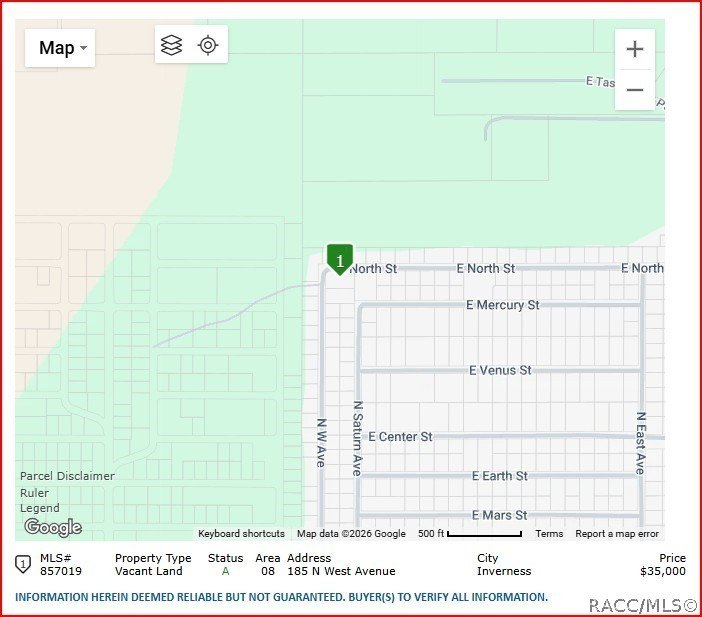The image size is (702, 617).
Task: Zoom in with the plus button
Action: (635, 49)
